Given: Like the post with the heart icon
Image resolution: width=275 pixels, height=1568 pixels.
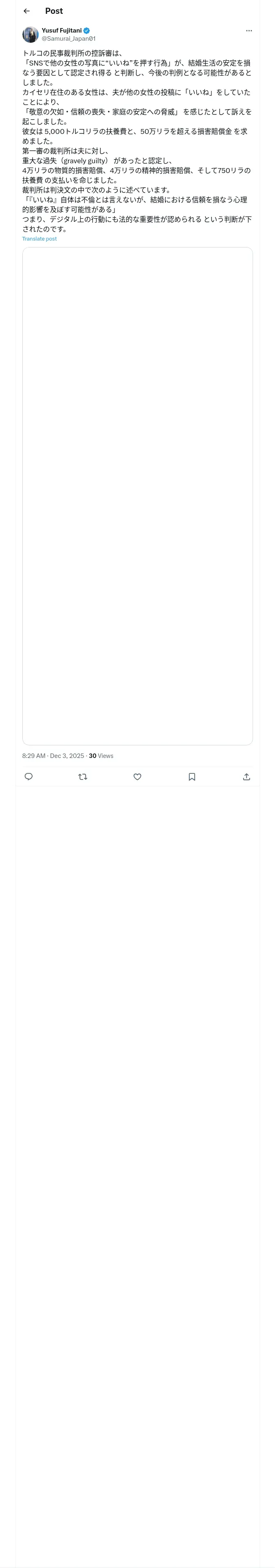Looking at the screenshot, I should (137, 777).
